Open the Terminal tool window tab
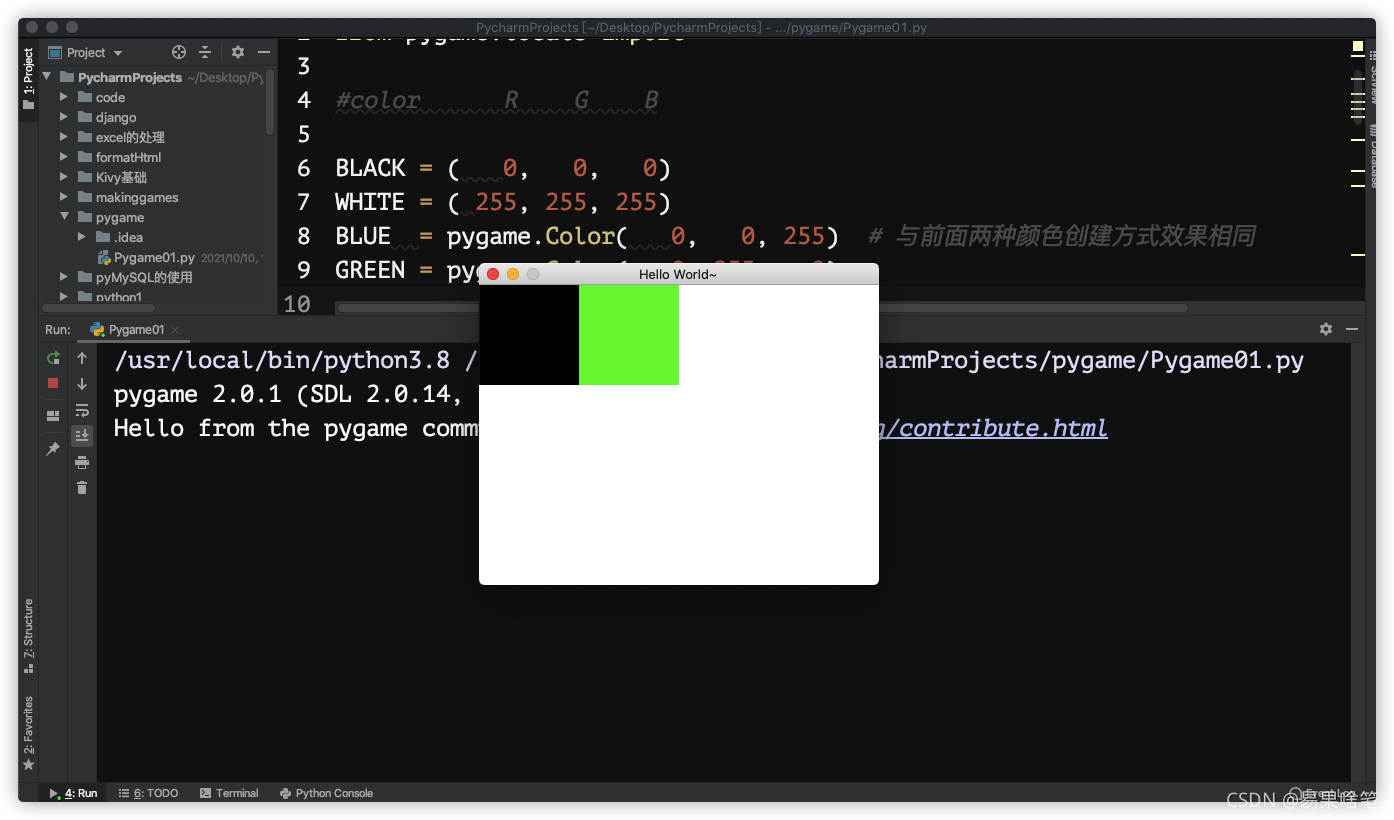Image resolution: width=1394 pixels, height=820 pixels. [229, 793]
